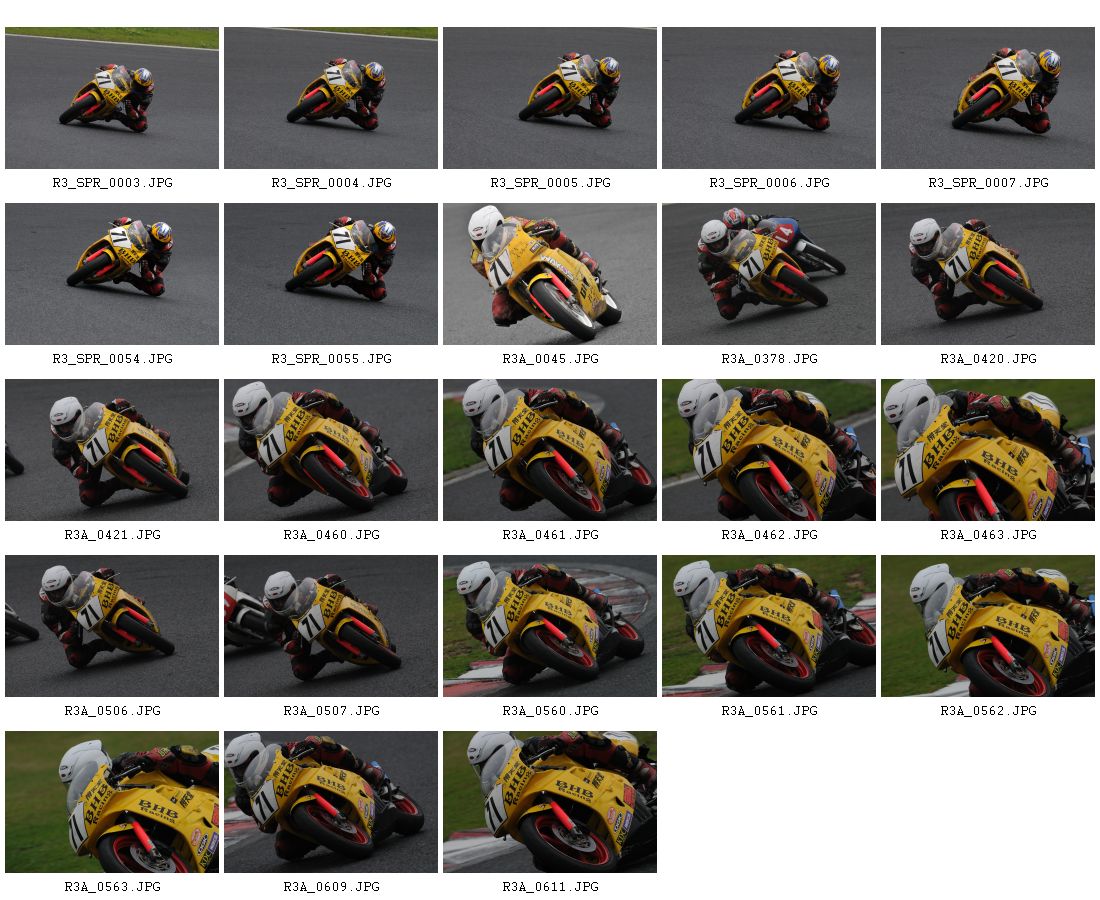Click the R3A_0562.JPG image
The image size is (1100, 900).
[988, 626]
